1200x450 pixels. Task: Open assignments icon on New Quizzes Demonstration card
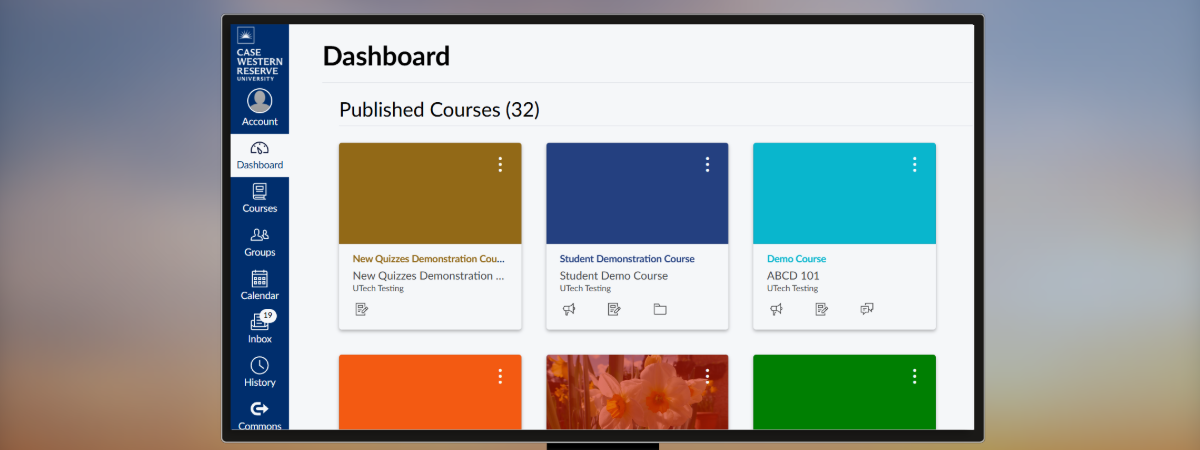362,309
